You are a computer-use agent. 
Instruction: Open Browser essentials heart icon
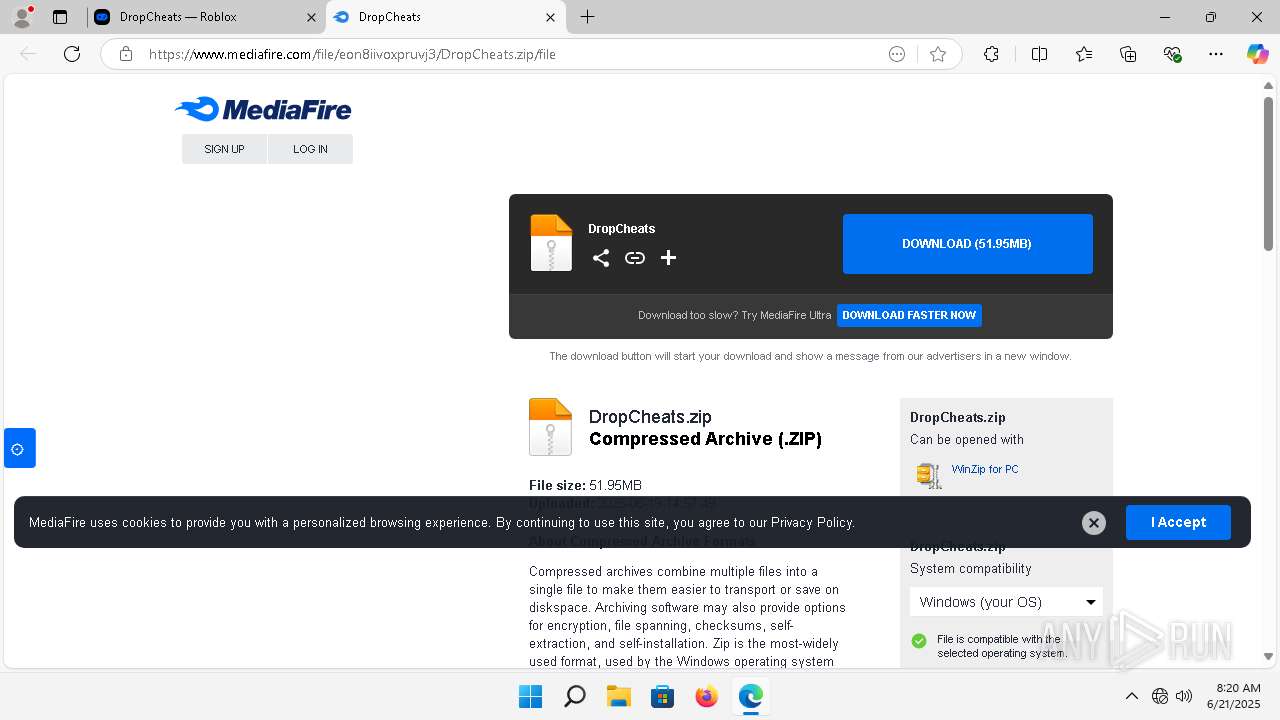pyautogui.click(x=1172, y=54)
